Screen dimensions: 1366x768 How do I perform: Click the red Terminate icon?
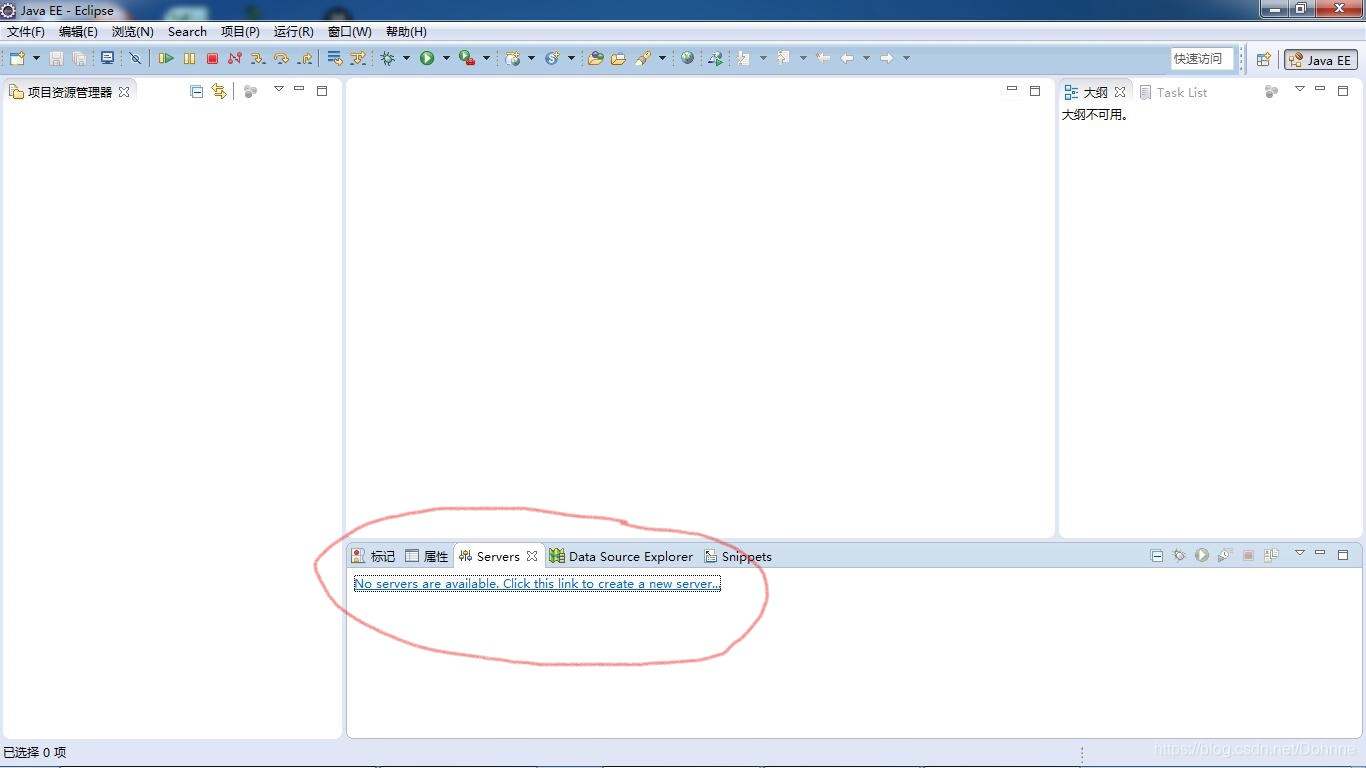pyautogui.click(x=212, y=59)
